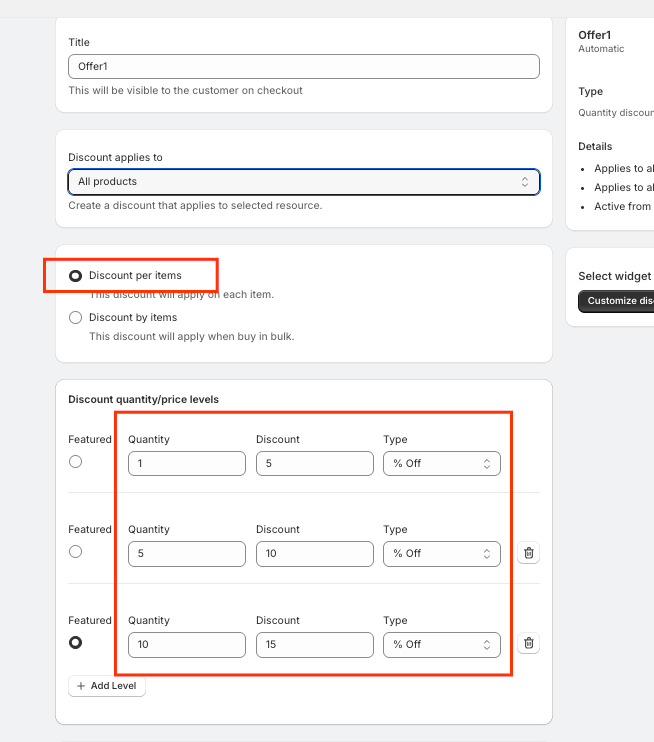Toggle Featured on the third level

[x=75, y=642]
